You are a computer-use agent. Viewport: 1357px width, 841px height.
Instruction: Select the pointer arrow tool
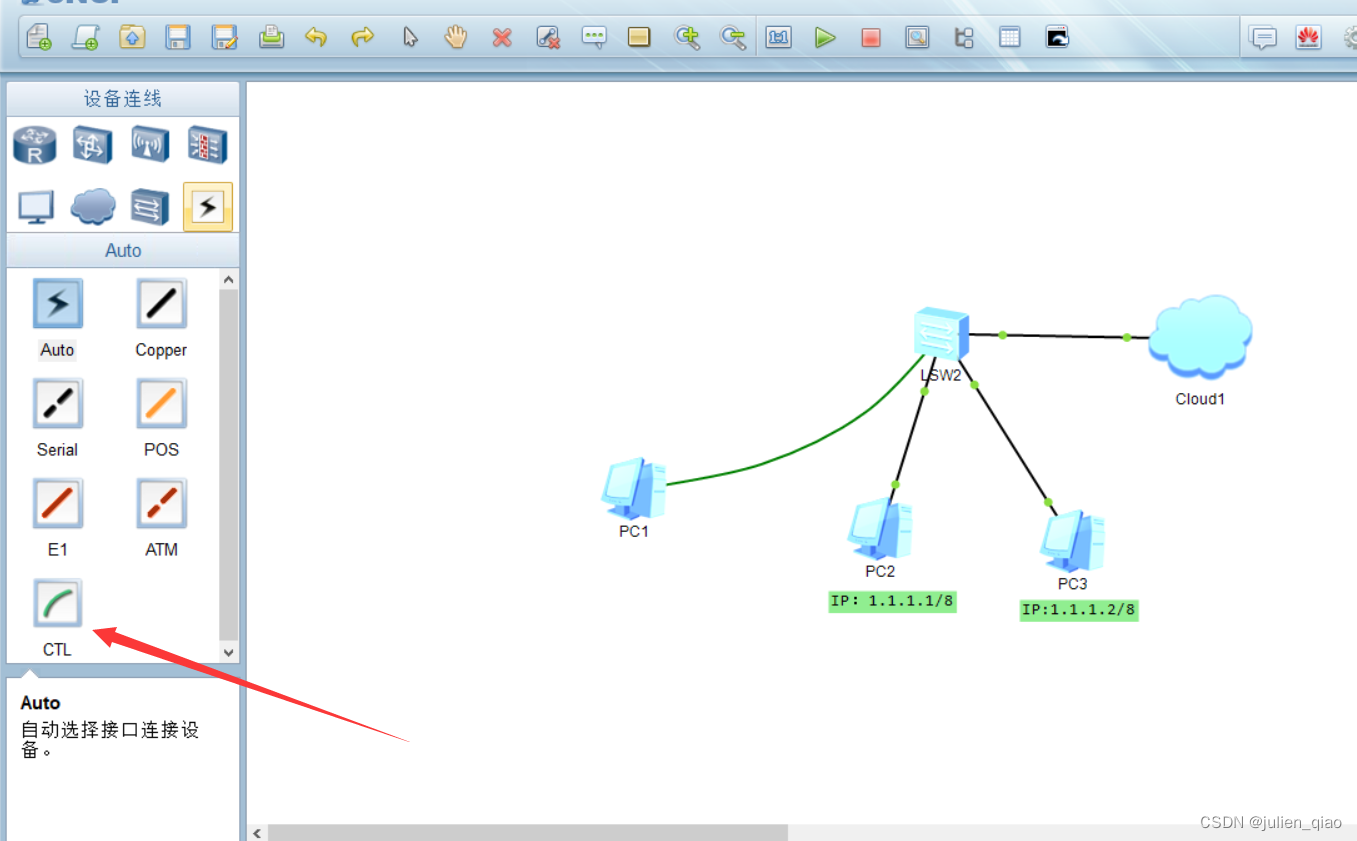point(410,38)
